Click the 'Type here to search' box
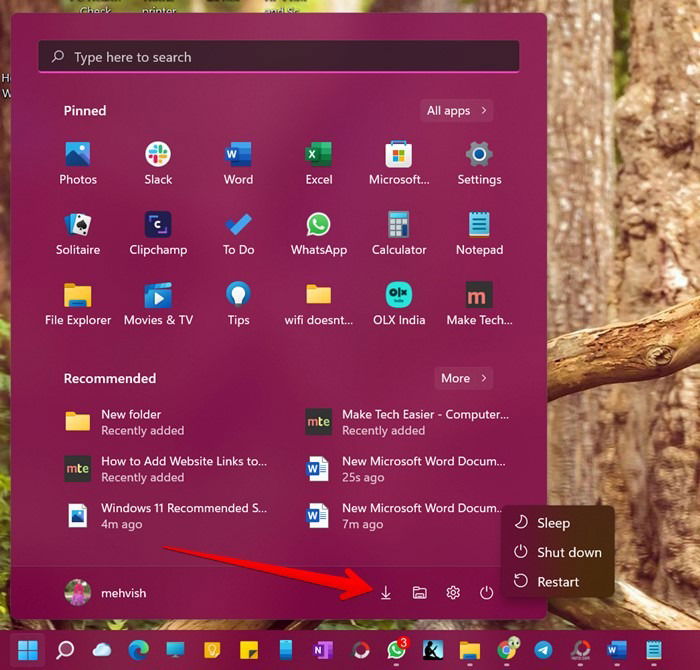 pyautogui.click(x=279, y=57)
